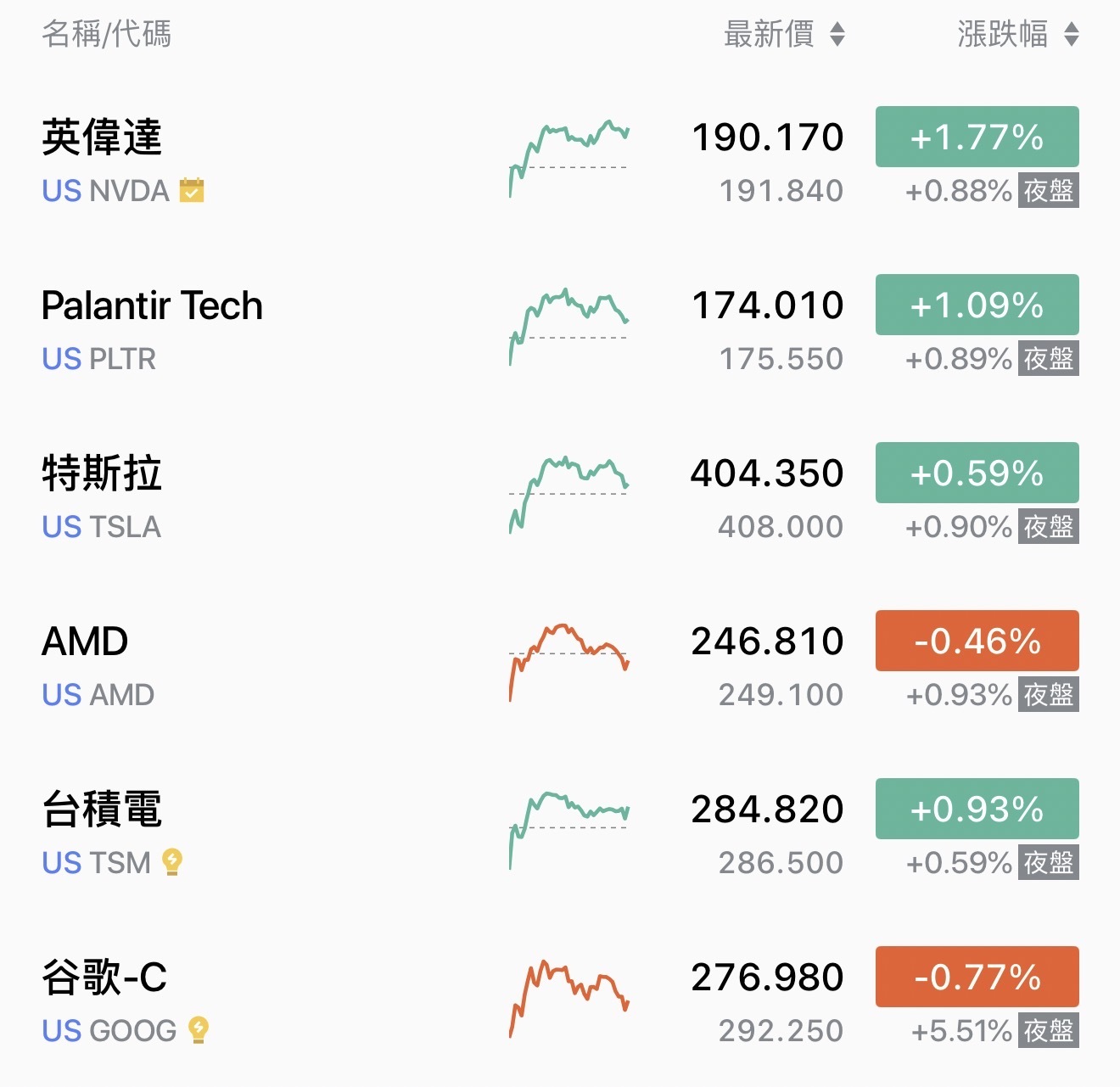
Task: Select the 名稱/代碼 column header
Action: (x=107, y=34)
